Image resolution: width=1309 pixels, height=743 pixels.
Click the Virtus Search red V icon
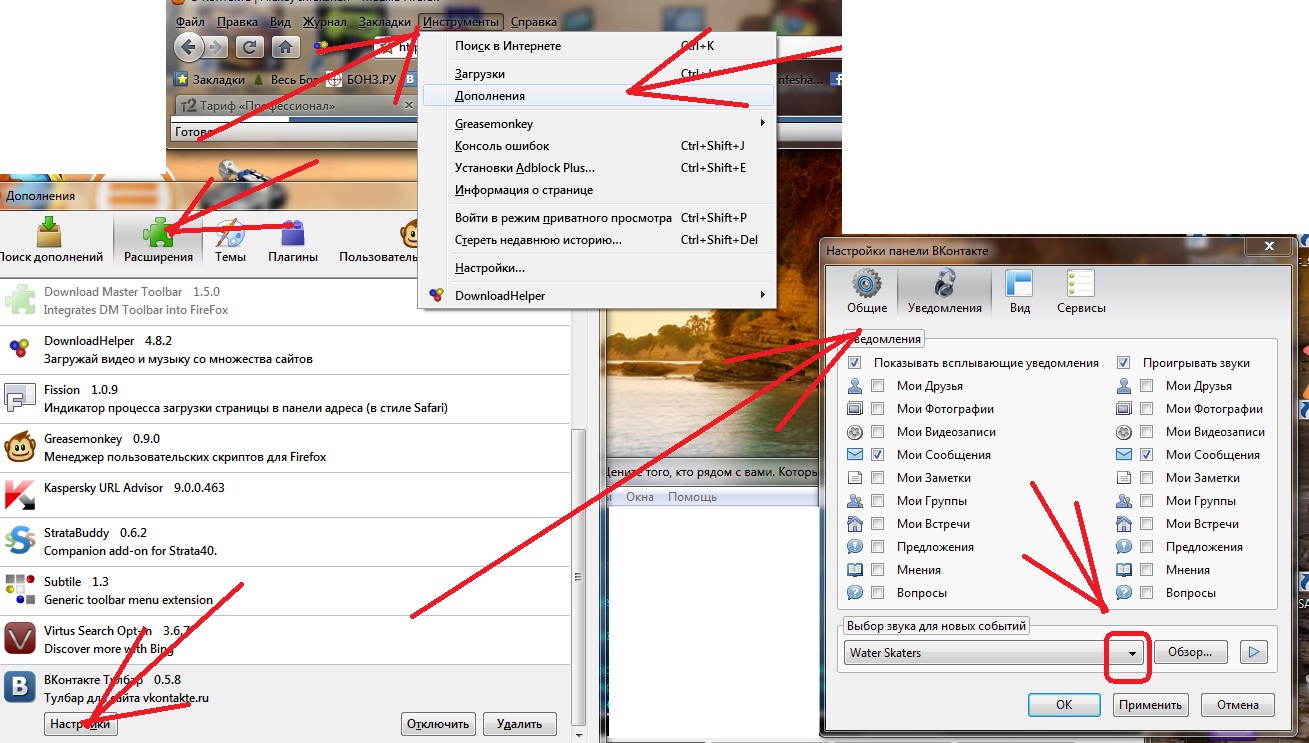coord(20,639)
